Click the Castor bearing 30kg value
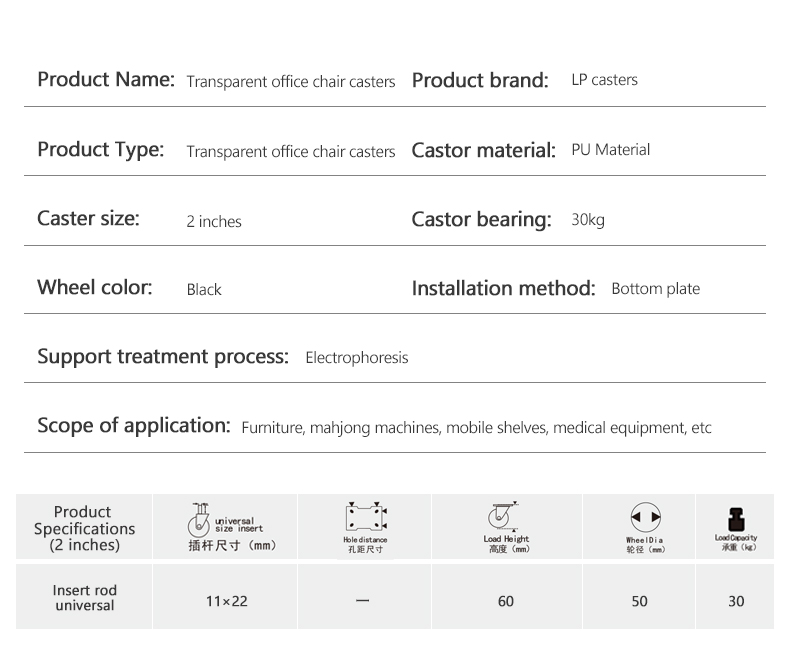Image resolution: width=790 pixels, height=665 pixels. pyautogui.click(x=588, y=220)
